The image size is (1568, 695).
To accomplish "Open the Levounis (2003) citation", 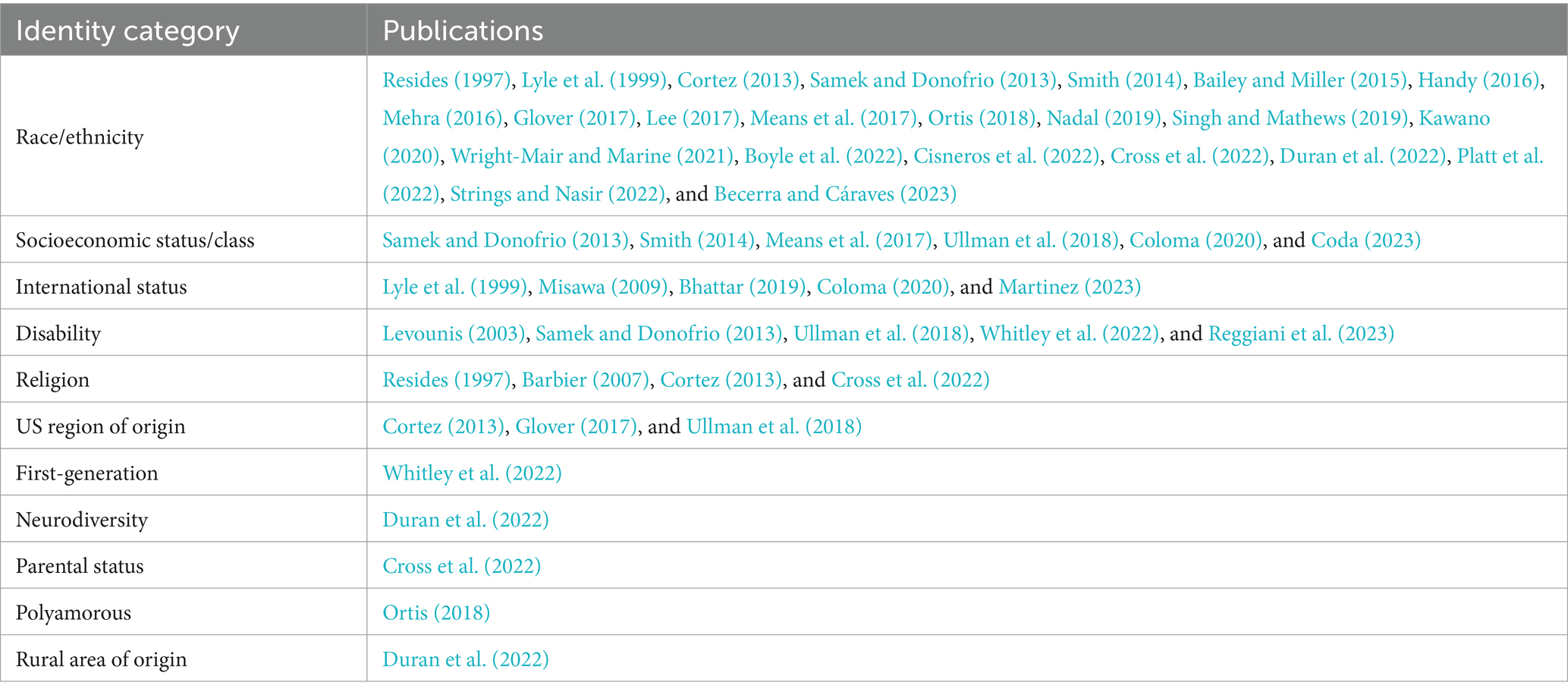I will [454, 334].
